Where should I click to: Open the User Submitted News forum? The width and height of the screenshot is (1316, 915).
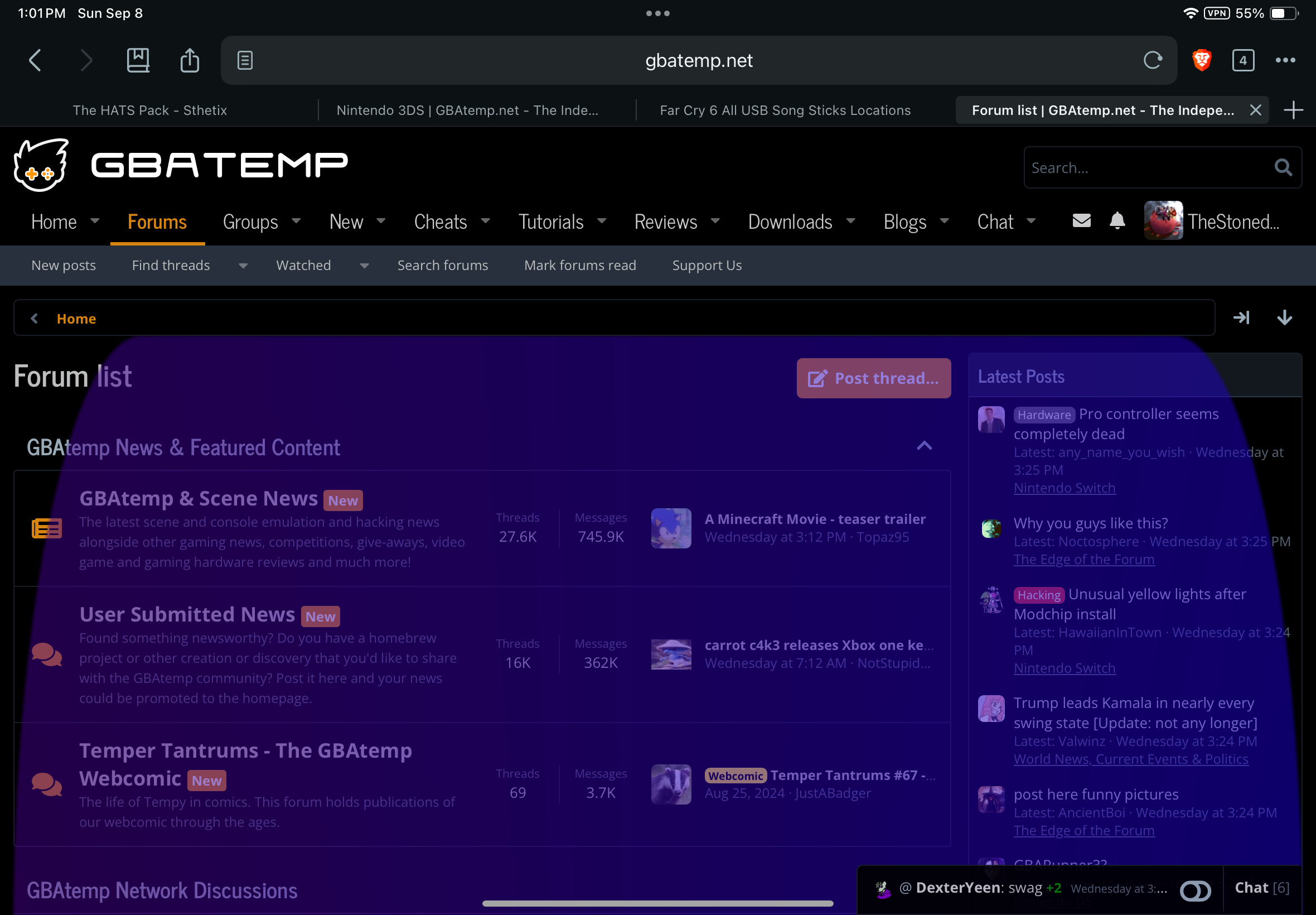click(x=187, y=614)
